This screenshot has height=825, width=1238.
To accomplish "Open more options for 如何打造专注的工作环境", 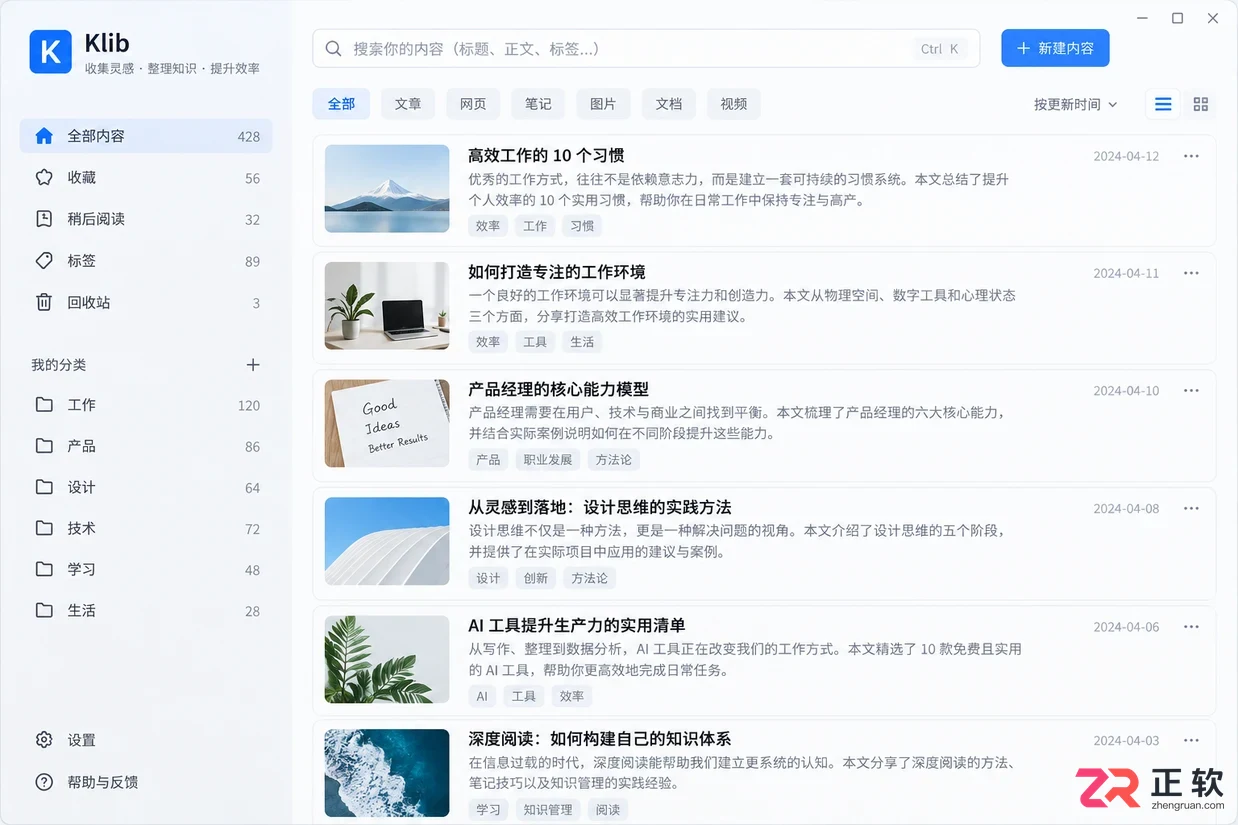I will click(x=1191, y=273).
